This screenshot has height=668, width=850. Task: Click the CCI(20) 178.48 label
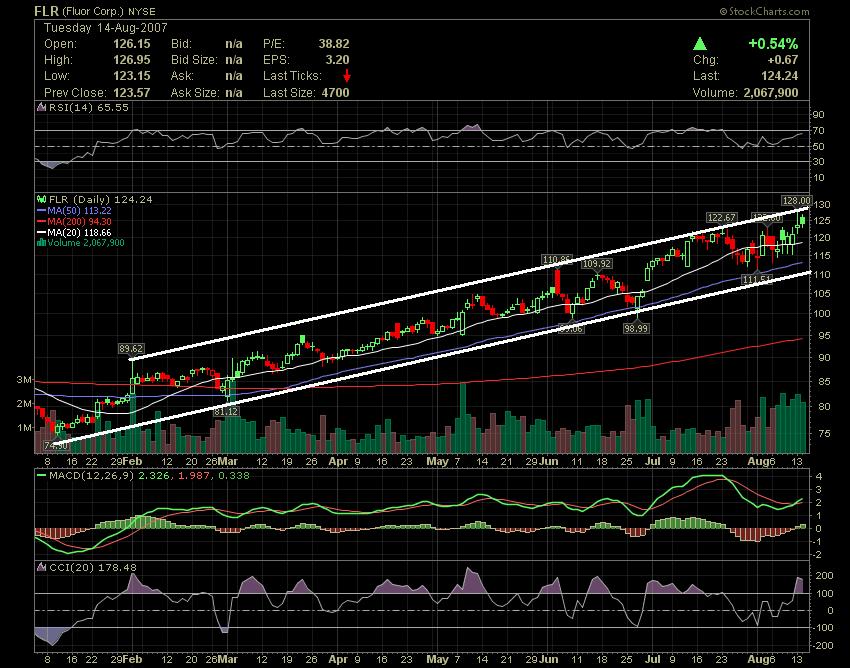tap(93, 567)
